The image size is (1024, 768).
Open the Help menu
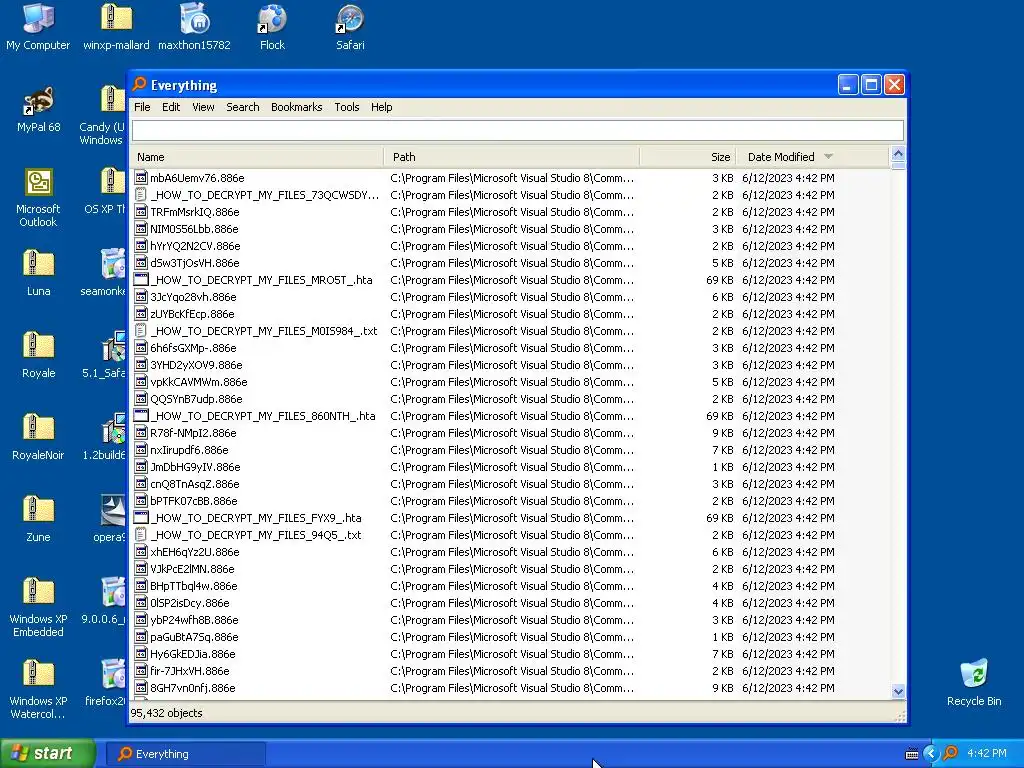click(381, 107)
